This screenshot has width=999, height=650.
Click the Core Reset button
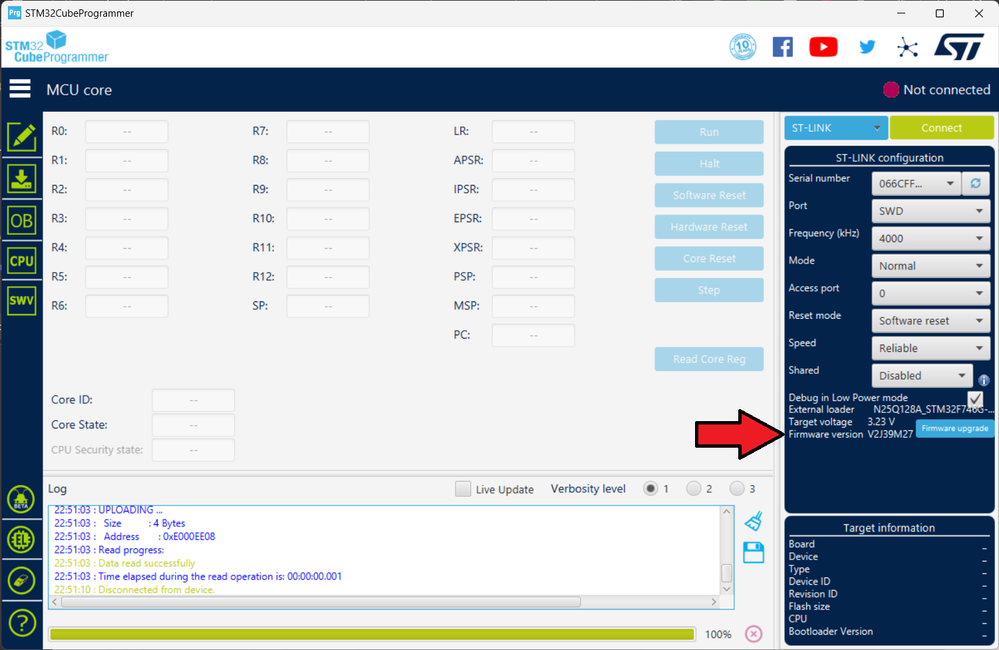point(709,258)
